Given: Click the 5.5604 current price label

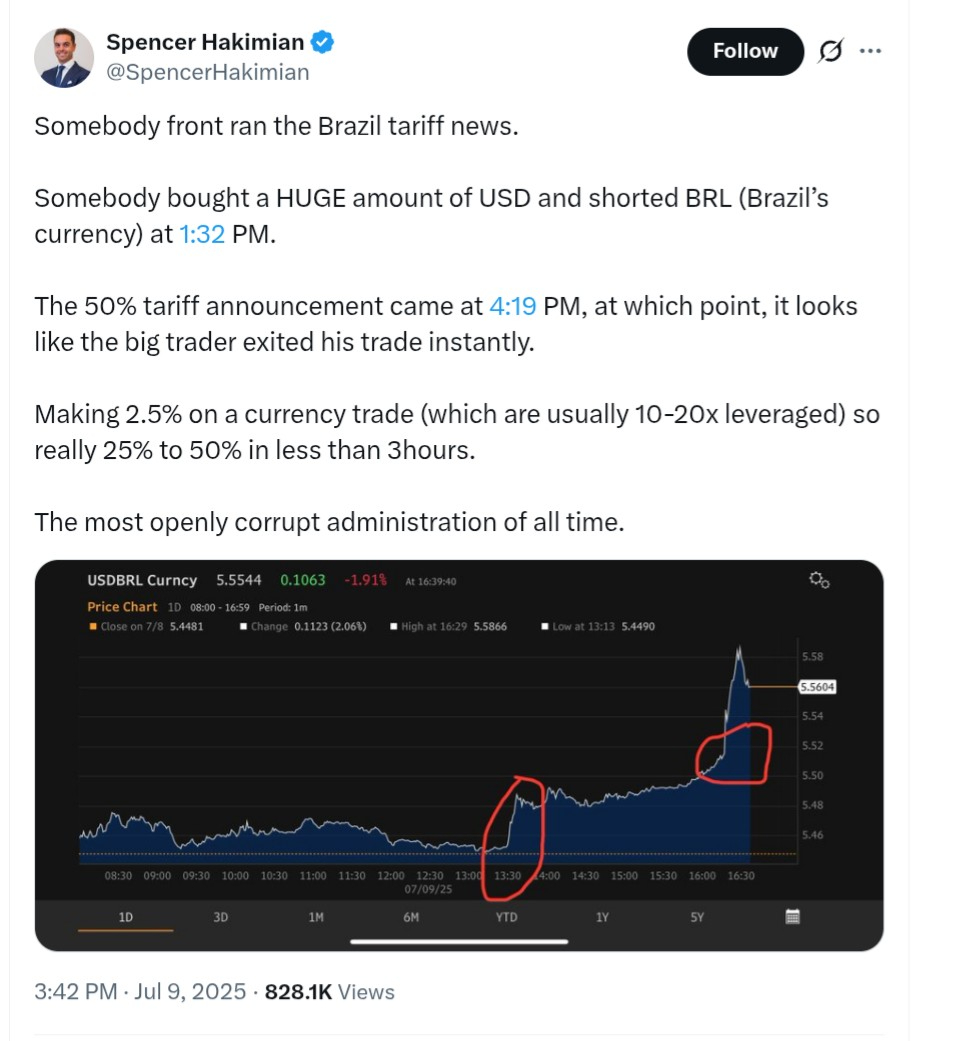Looking at the screenshot, I should click(817, 687).
